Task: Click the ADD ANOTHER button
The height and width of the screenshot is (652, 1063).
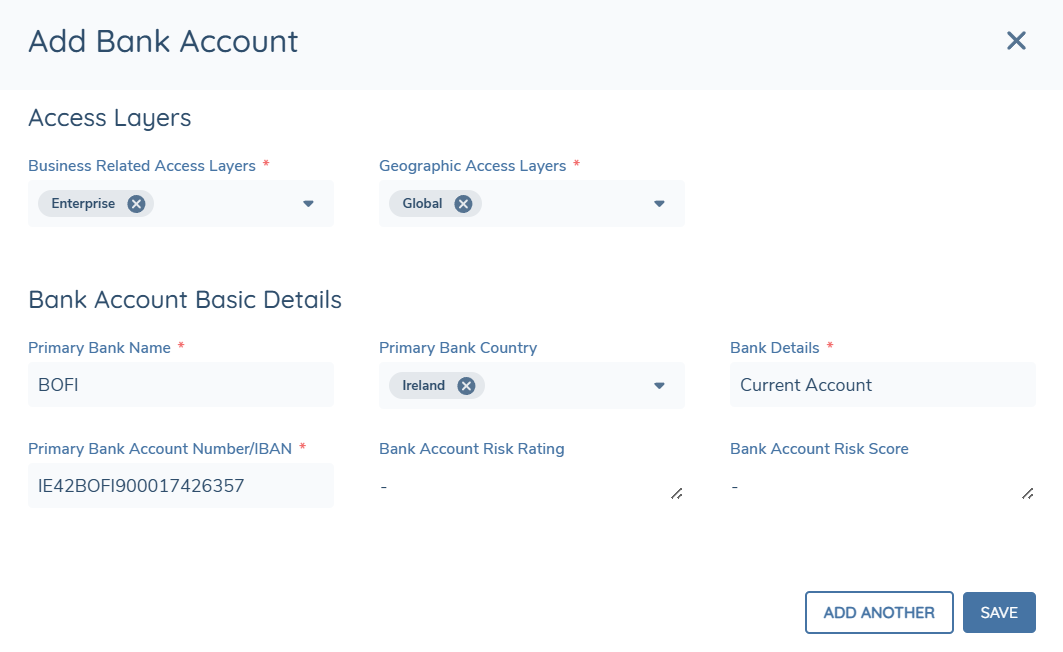Action: click(879, 612)
